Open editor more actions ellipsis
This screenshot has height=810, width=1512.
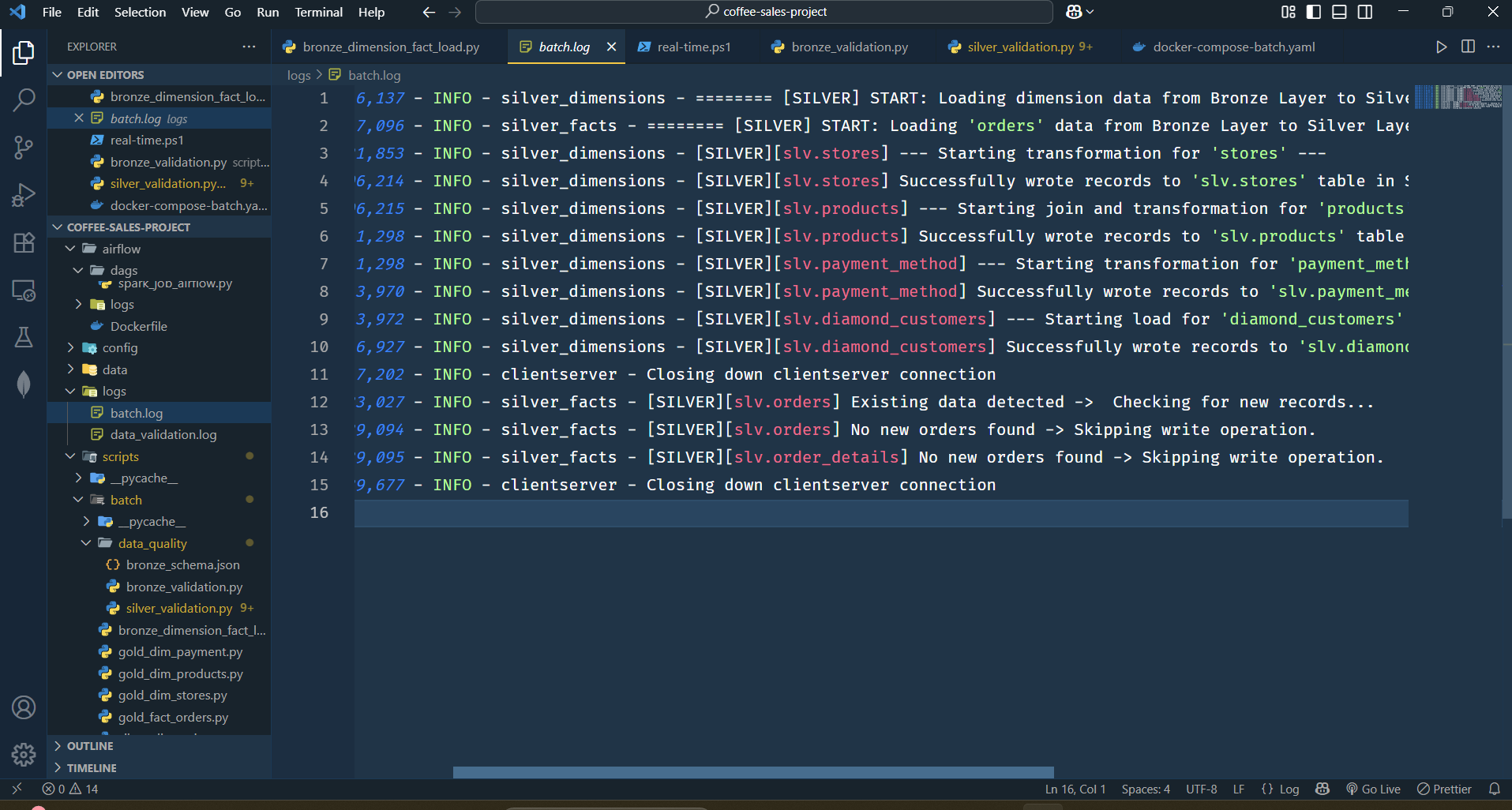tap(1493, 47)
